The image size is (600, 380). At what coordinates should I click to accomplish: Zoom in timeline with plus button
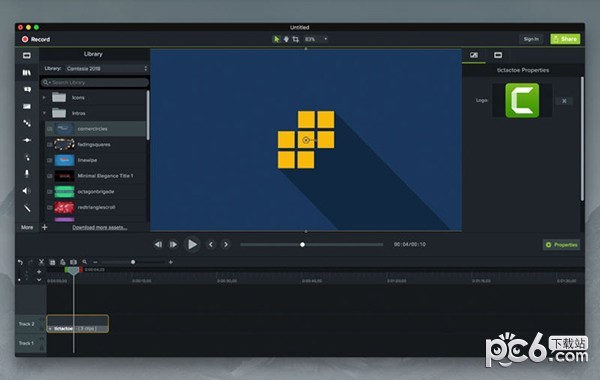point(171,262)
